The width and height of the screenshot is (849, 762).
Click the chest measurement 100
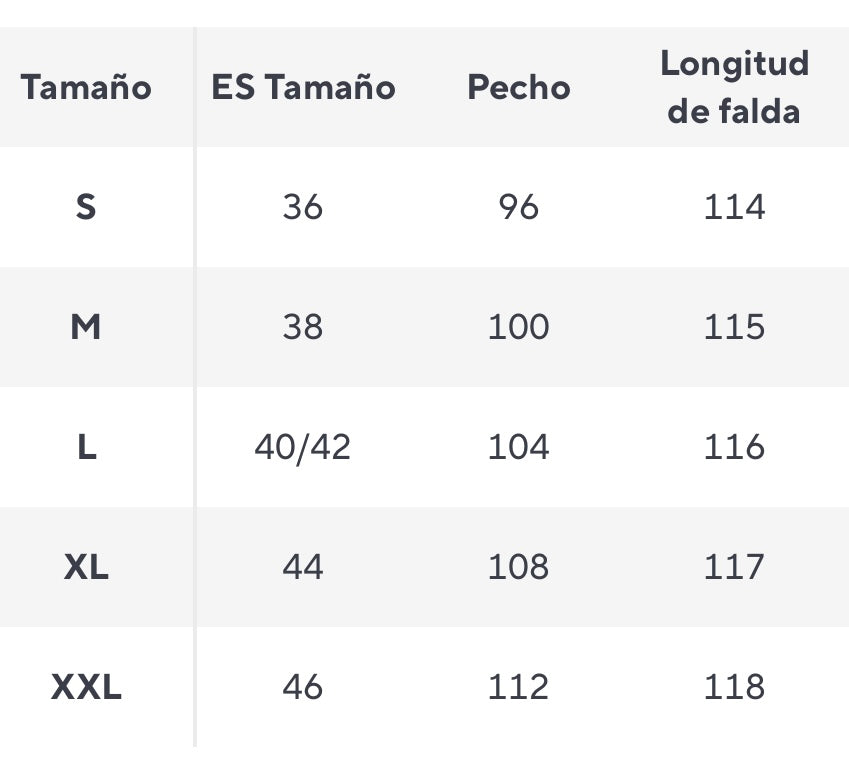[519, 327]
